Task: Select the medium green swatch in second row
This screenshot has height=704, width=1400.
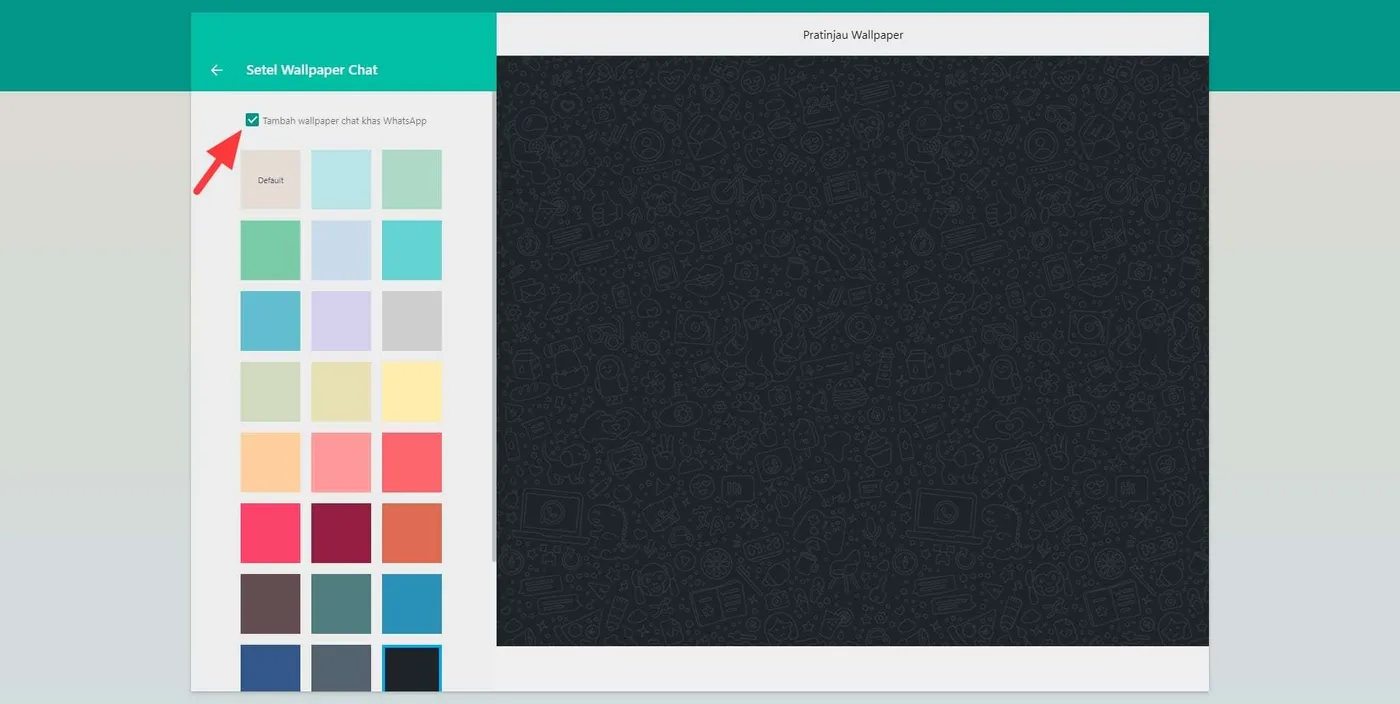Action: point(270,250)
